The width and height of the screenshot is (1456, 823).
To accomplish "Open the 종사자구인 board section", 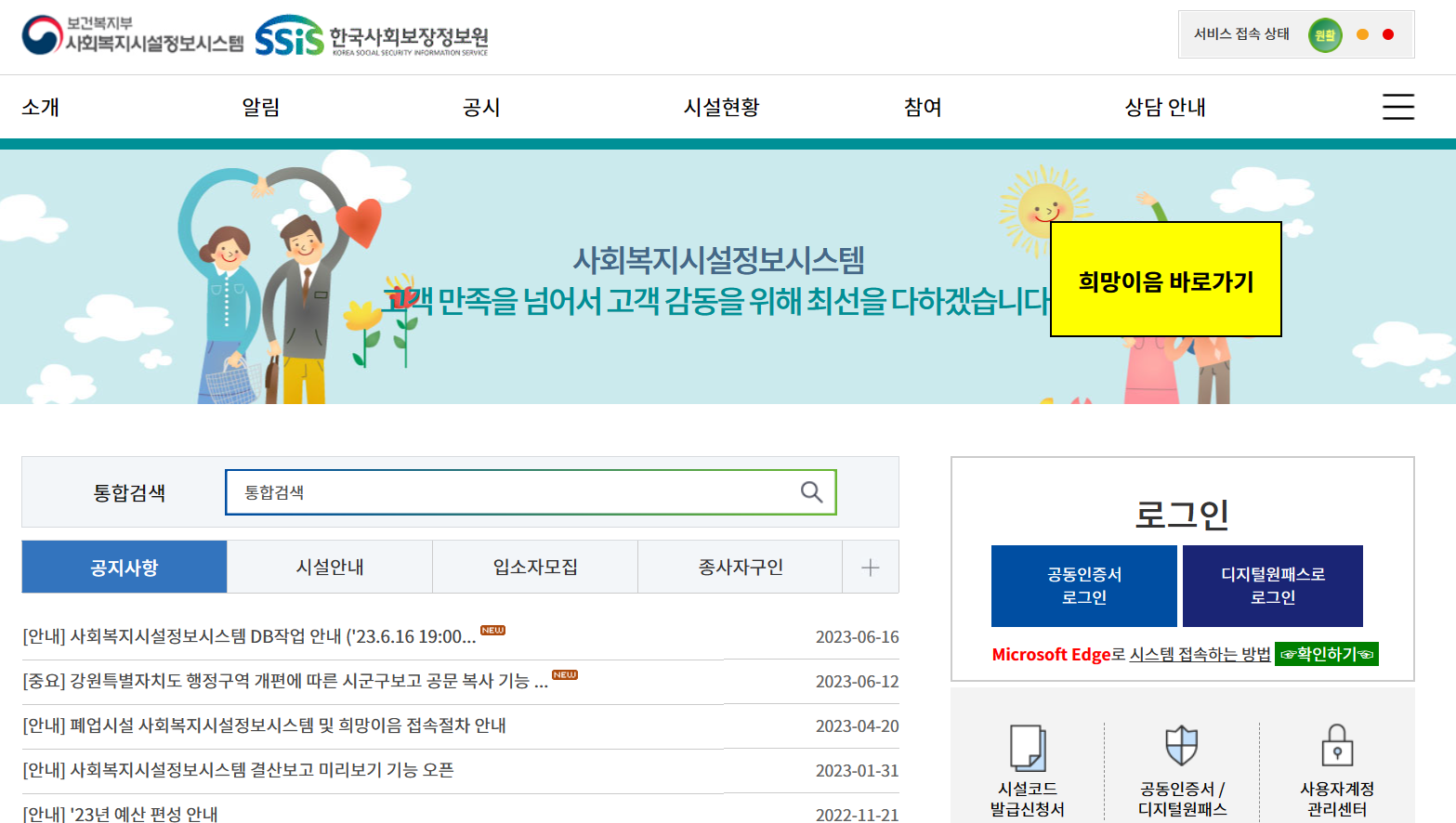I will click(740, 567).
